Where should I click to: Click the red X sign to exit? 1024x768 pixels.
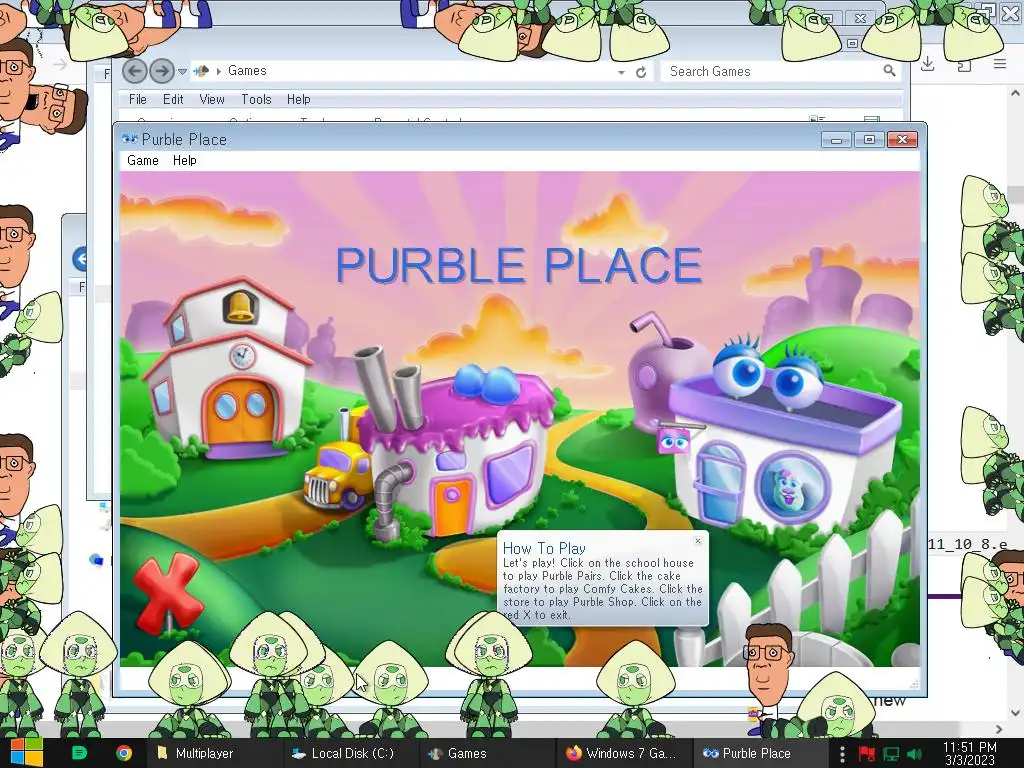167,593
